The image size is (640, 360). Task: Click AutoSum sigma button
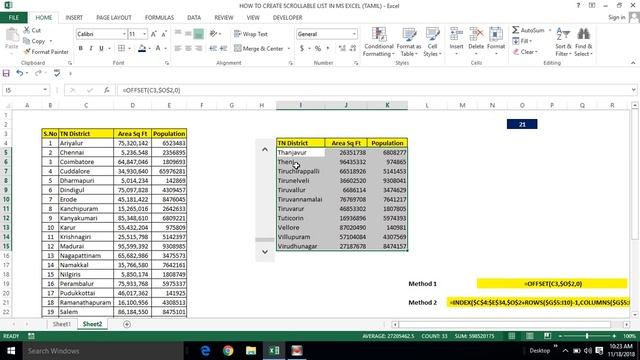point(528,30)
